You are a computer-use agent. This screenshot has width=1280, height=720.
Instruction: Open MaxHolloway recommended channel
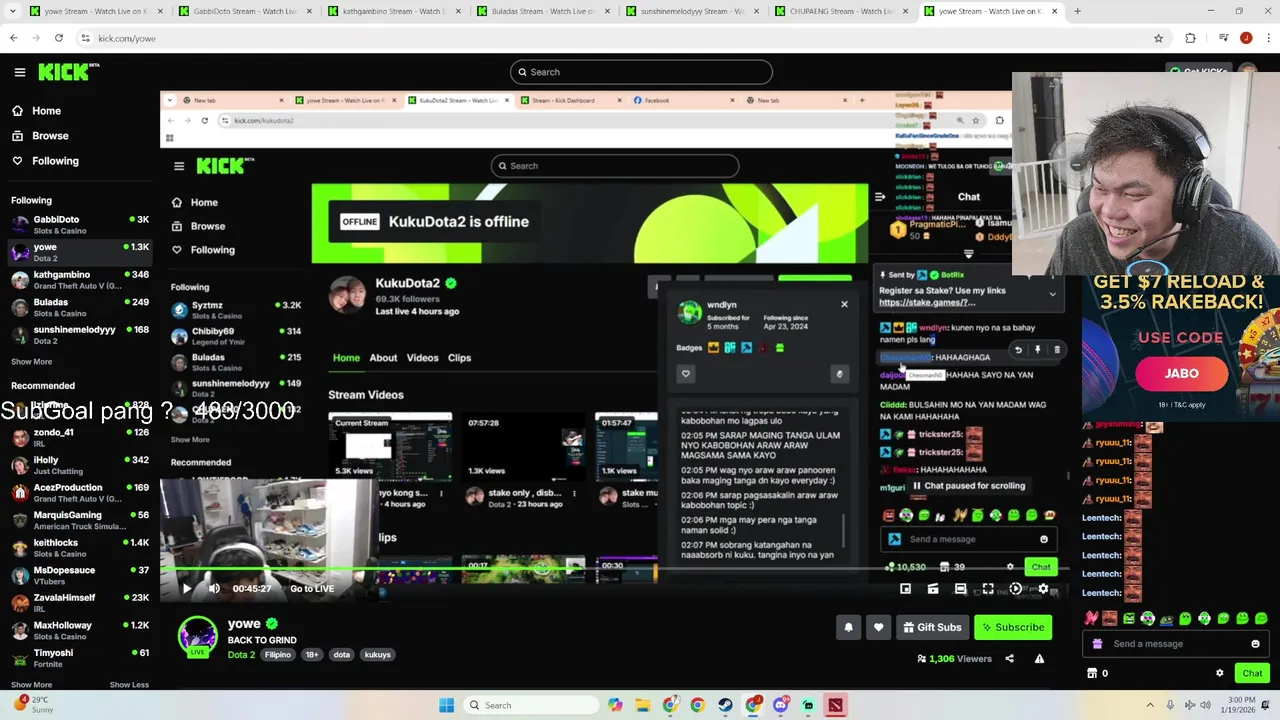click(78, 630)
